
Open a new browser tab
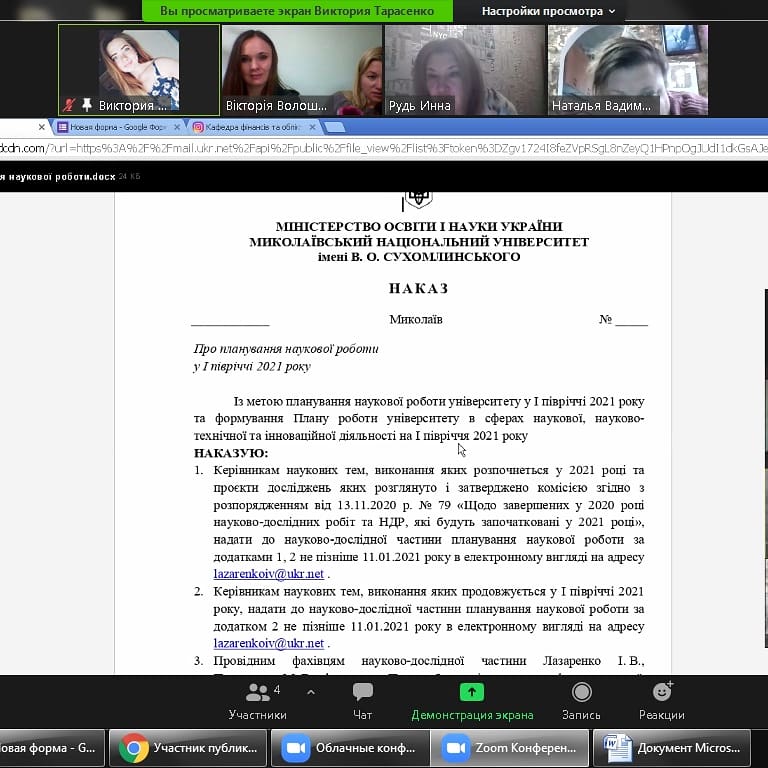[x=335, y=127]
